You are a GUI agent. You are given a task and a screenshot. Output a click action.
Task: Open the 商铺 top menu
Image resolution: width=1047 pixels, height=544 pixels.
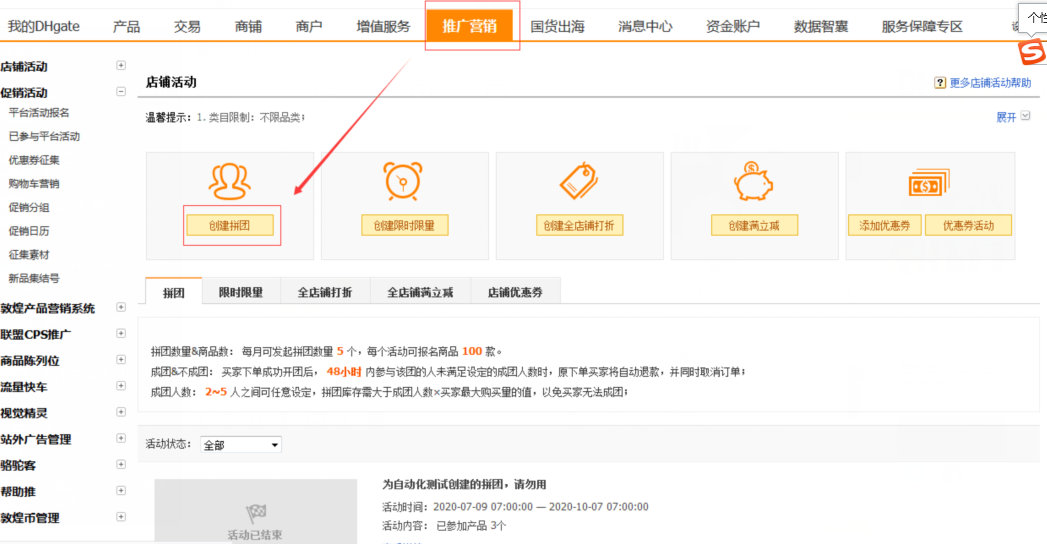click(248, 27)
